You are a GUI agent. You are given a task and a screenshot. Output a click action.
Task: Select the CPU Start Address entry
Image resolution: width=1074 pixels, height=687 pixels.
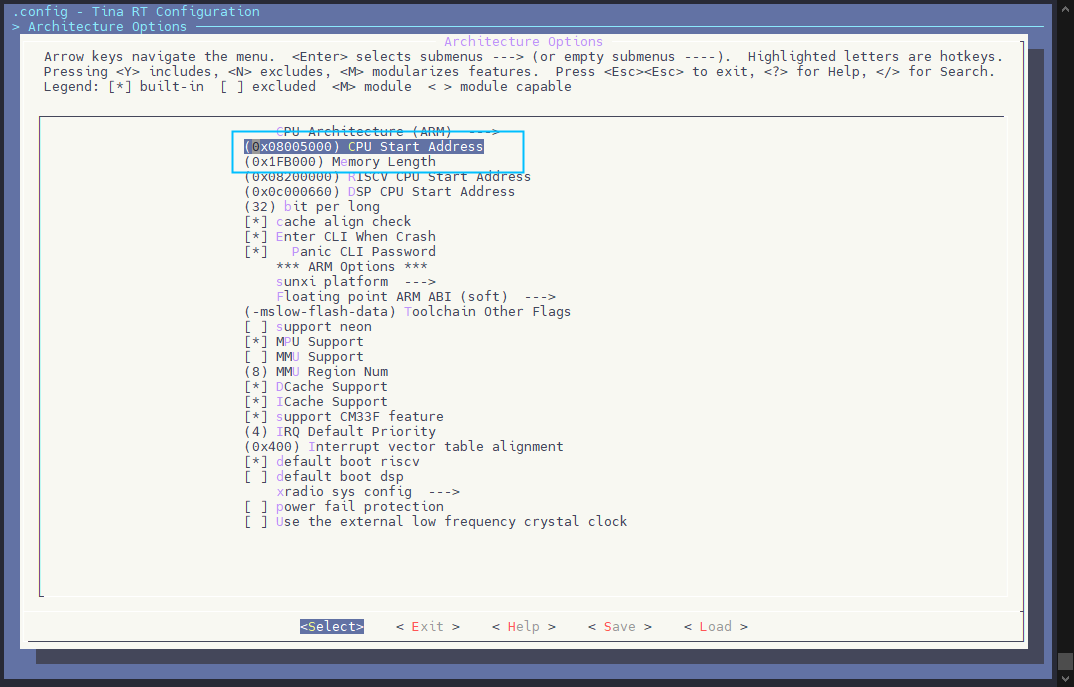coord(363,147)
